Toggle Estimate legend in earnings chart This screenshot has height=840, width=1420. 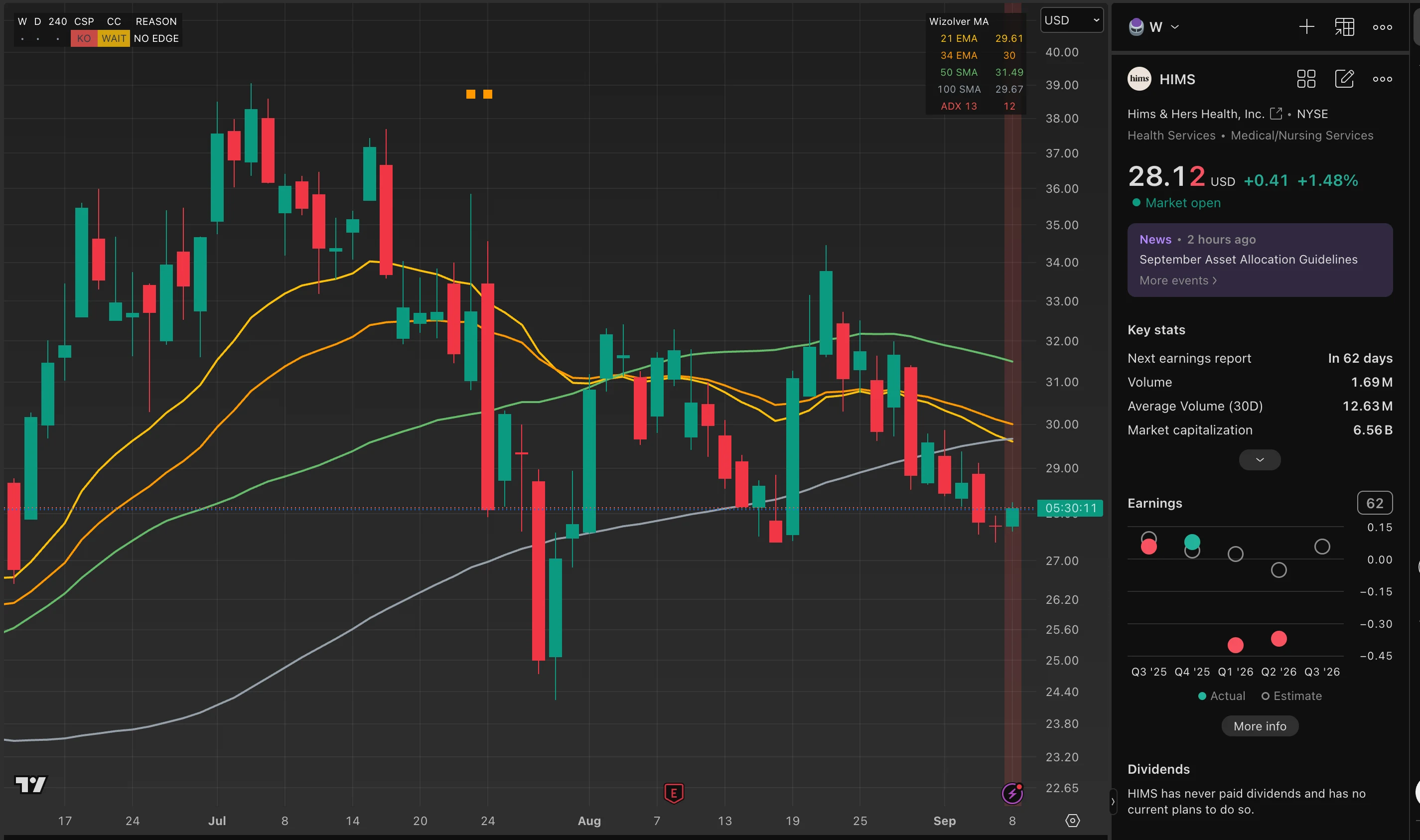(1291, 696)
